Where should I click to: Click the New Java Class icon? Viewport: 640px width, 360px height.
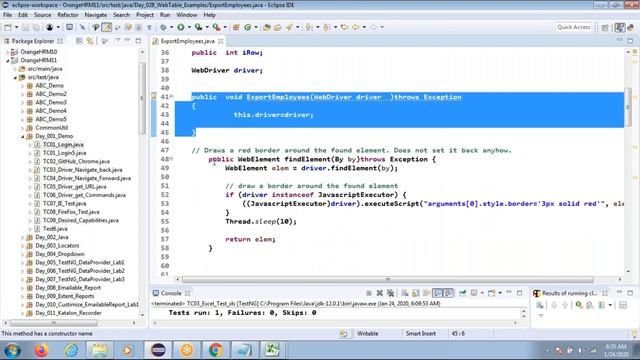click(x=248, y=27)
